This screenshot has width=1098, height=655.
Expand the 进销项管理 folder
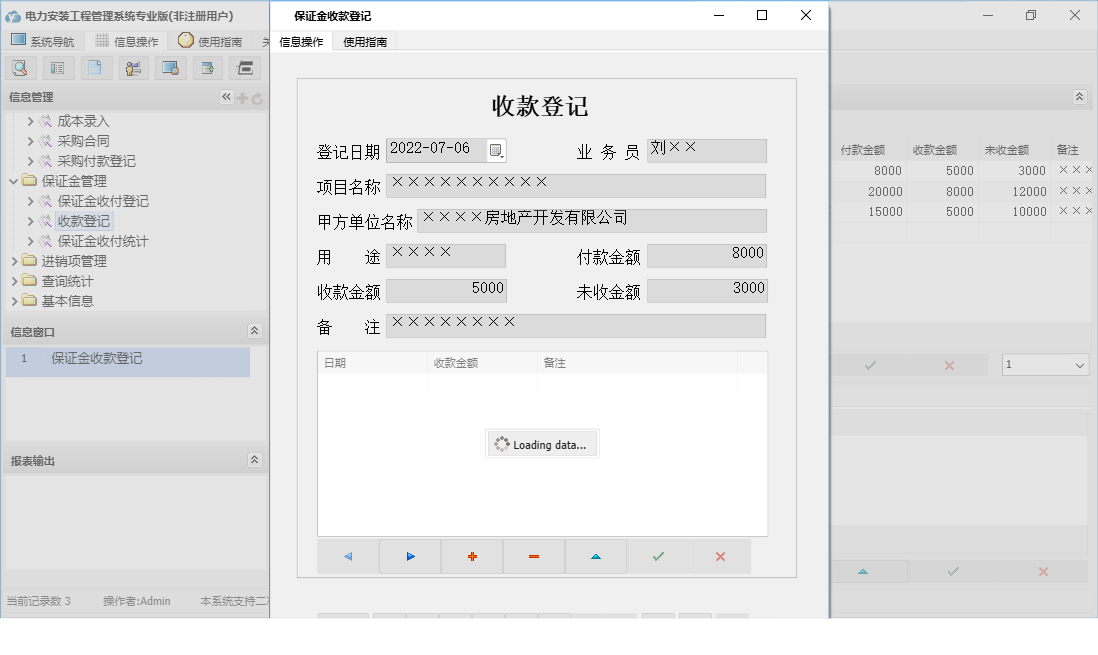tap(14, 261)
